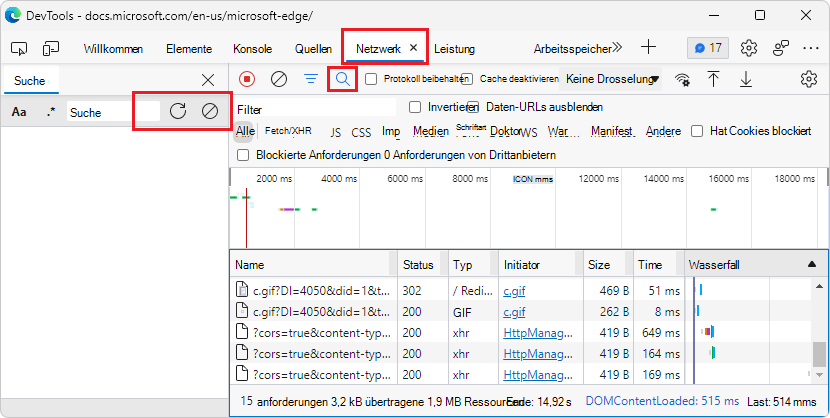Check Daten-URLs ausblenden checkbox

pyautogui.click(x=473, y=107)
